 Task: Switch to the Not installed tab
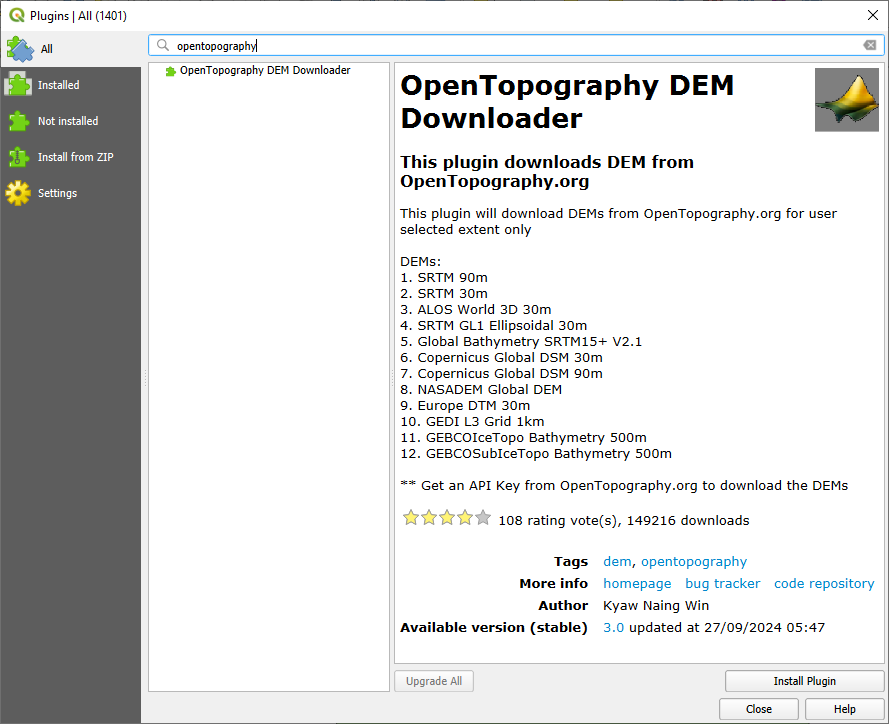68,121
